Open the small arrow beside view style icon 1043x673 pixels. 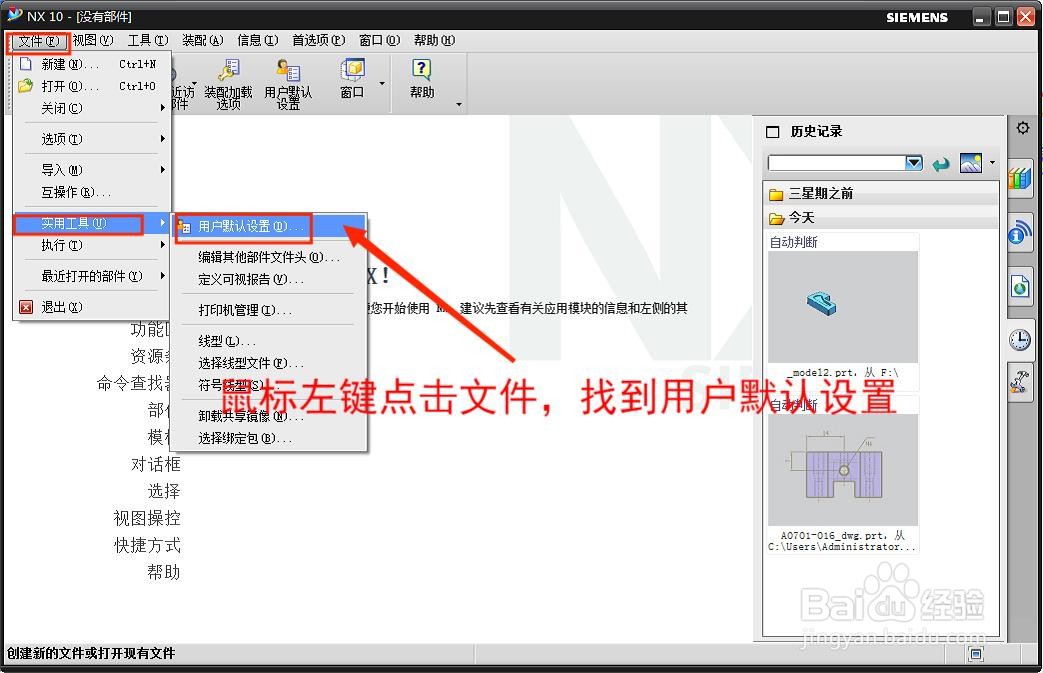tap(992, 162)
